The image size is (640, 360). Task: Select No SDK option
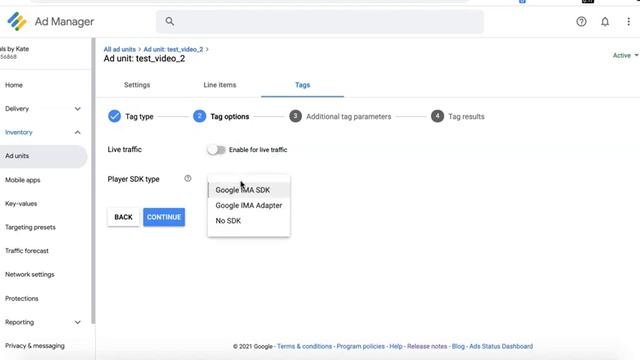(x=249, y=221)
